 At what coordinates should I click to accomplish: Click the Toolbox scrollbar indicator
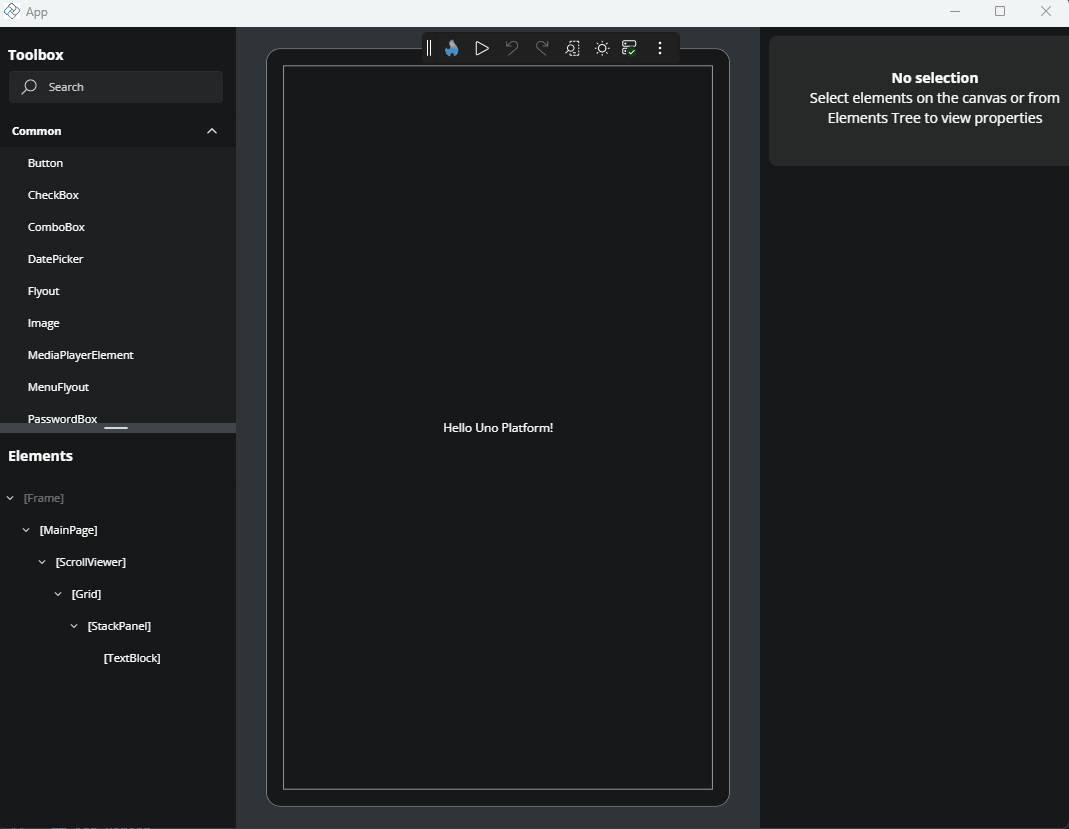click(118, 428)
